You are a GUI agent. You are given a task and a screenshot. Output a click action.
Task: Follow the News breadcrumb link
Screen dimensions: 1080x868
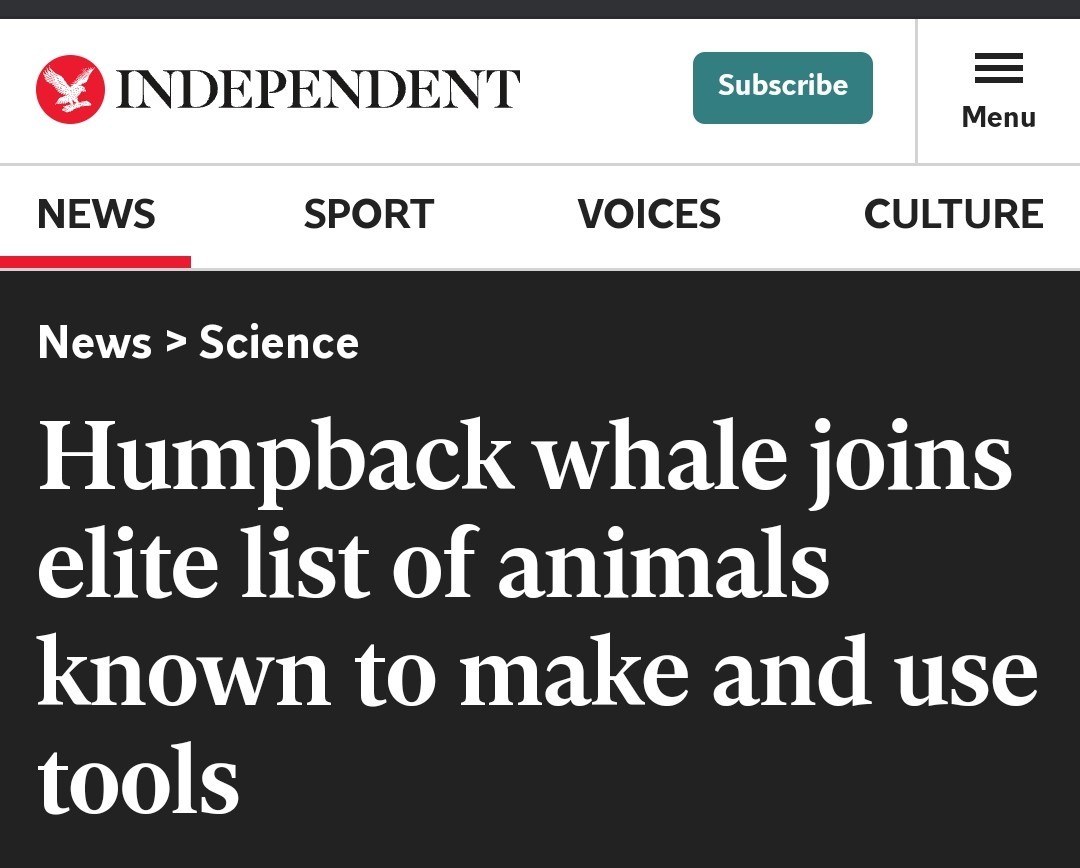pyautogui.click(x=95, y=343)
